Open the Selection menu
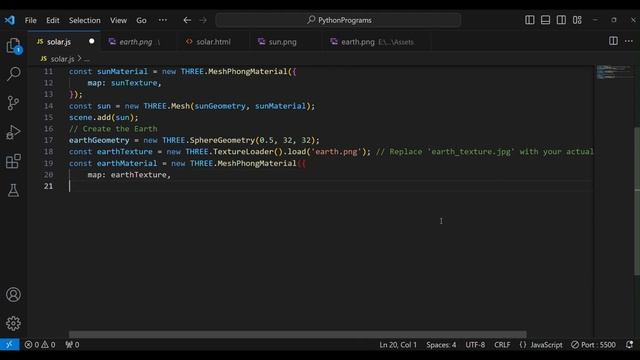 [x=84, y=20]
